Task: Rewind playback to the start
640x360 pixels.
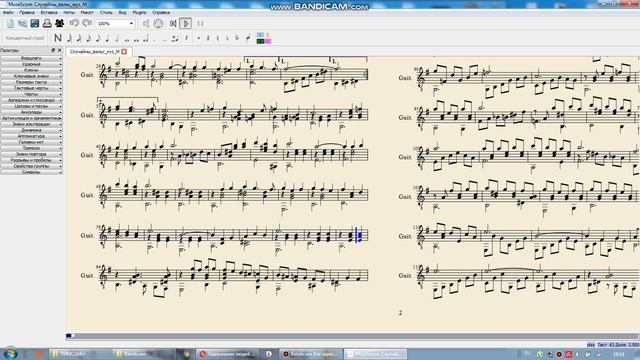Action: point(173,24)
